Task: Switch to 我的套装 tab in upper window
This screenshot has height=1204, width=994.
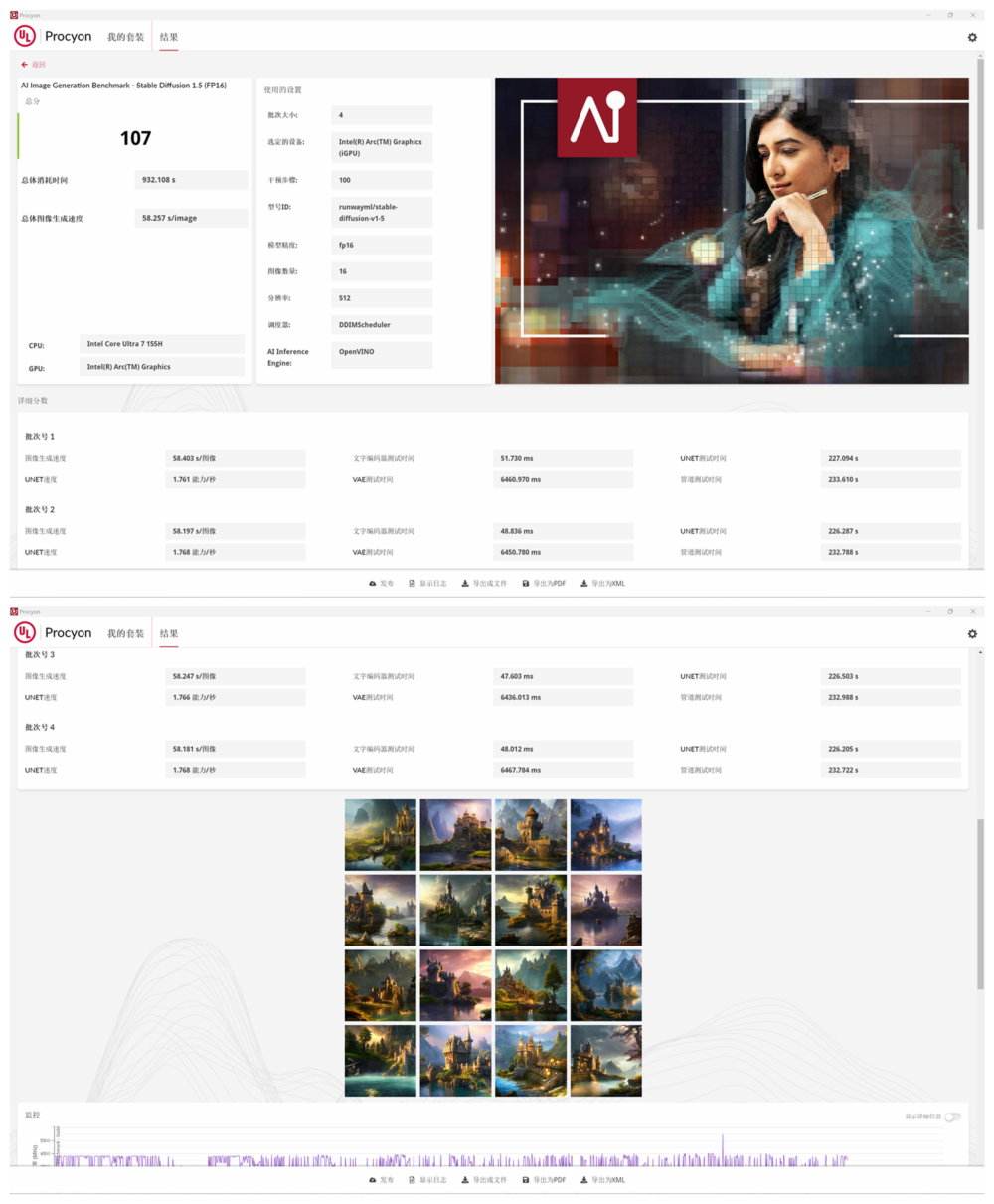Action: tap(125, 37)
